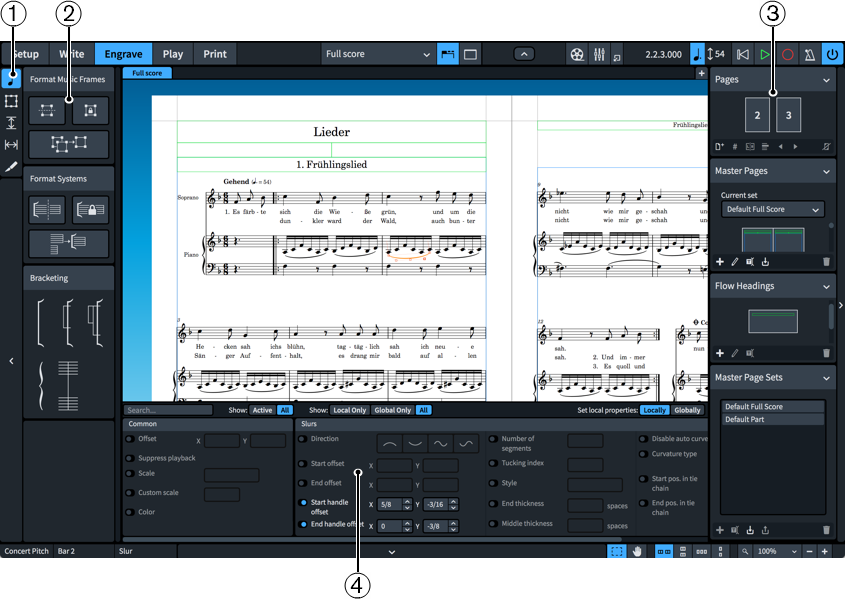845x599 pixels.
Task: Open the Mixer icon
Action: 599,54
